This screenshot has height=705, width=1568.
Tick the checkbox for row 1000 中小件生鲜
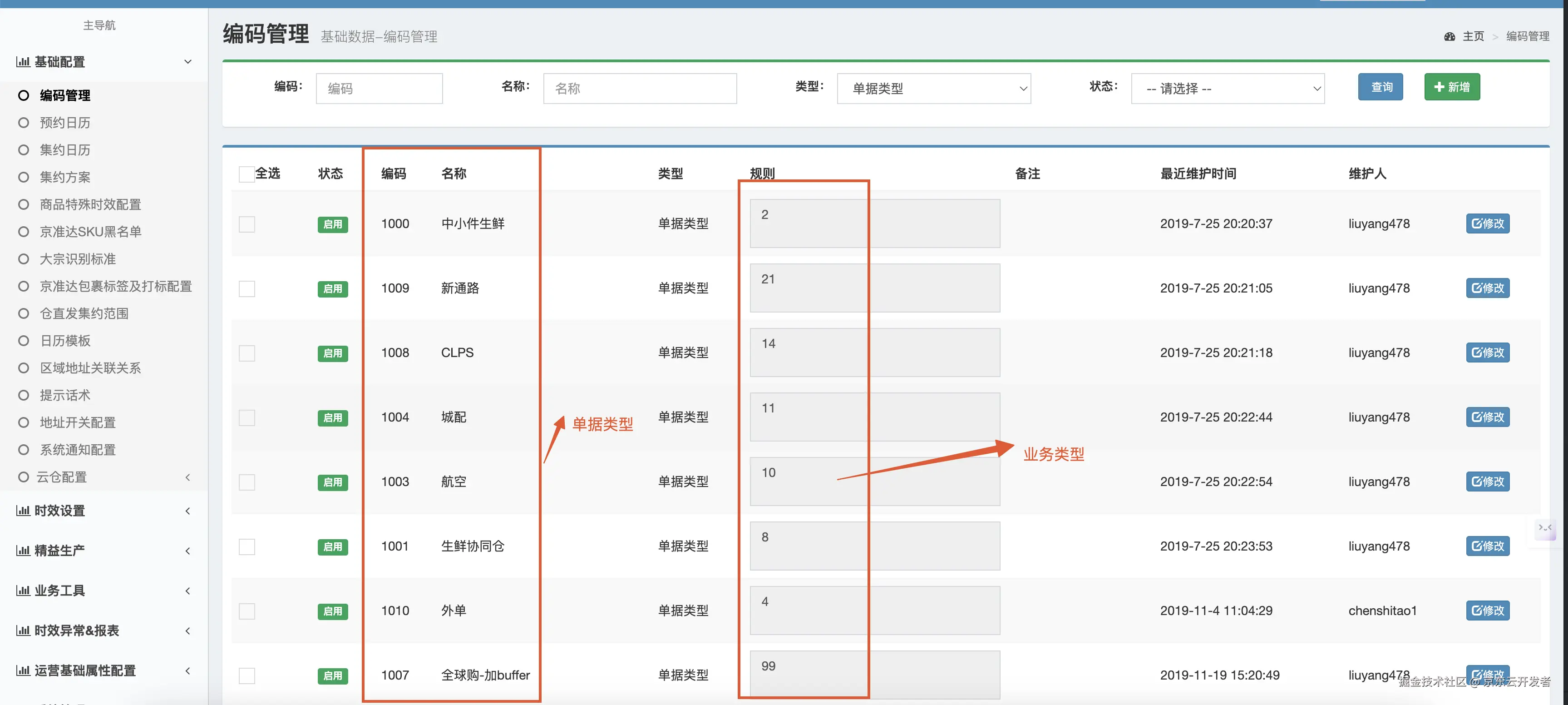tap(247, 224)
